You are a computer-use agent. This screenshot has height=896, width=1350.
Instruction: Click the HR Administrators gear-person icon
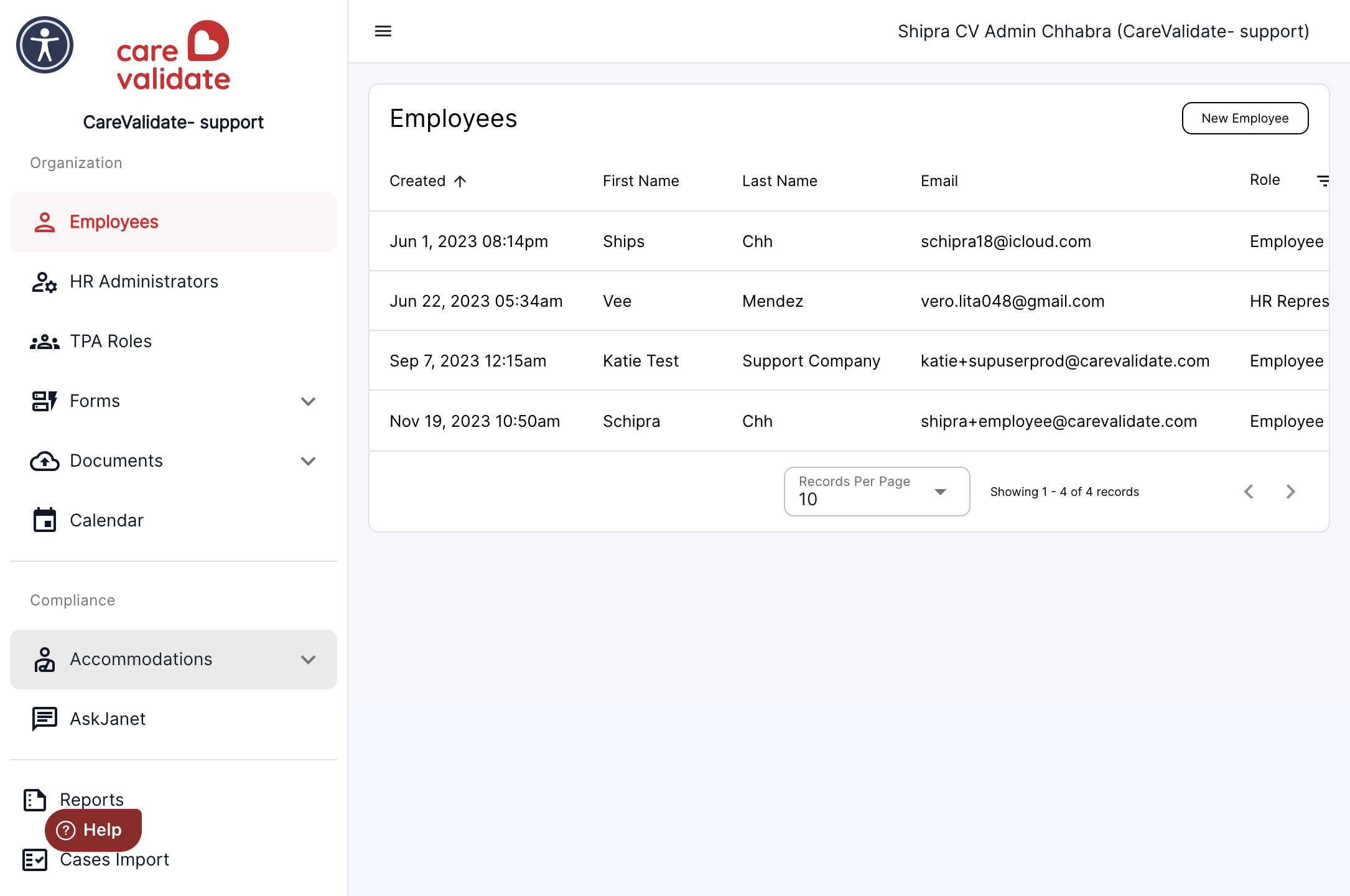45,282
